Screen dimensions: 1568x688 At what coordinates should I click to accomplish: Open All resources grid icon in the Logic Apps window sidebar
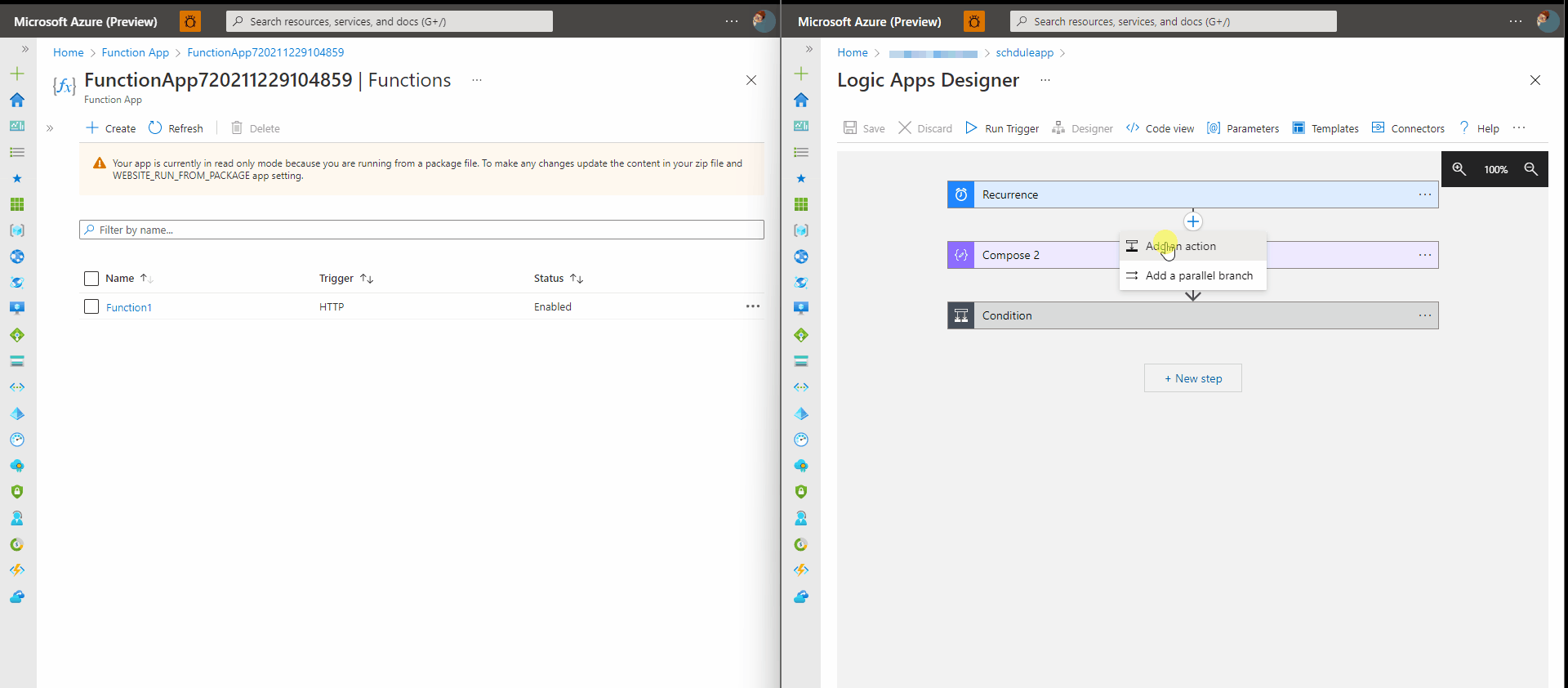click(x=801, y=204)
